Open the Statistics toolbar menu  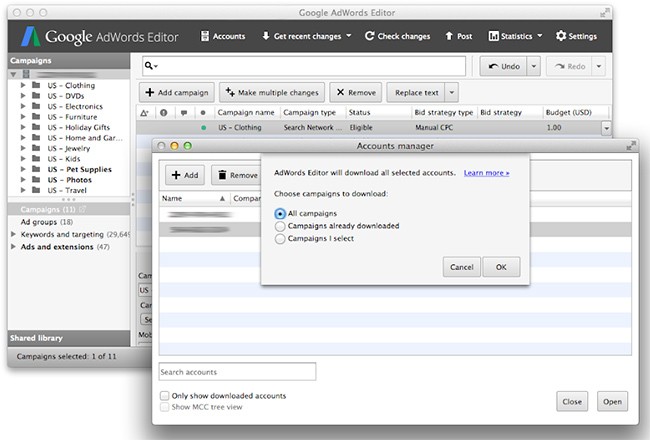515,36
